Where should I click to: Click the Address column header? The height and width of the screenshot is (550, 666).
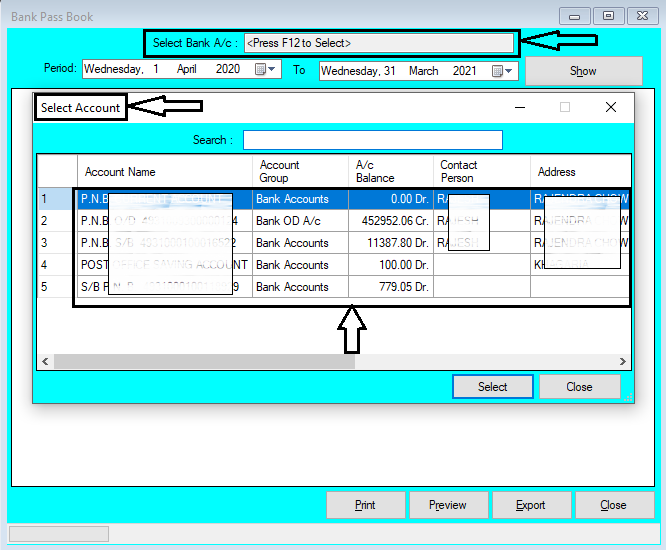580,172
